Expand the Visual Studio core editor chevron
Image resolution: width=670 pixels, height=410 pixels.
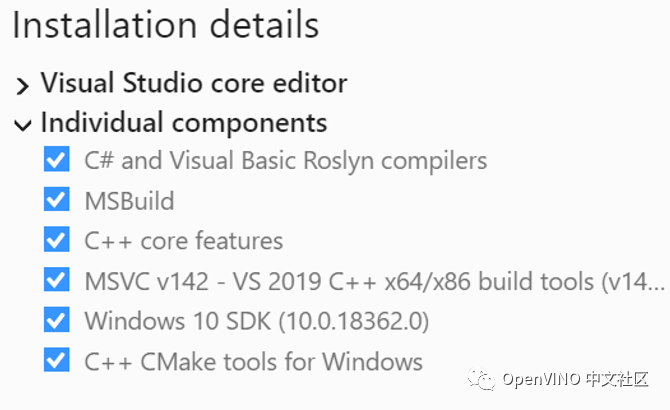22,85
